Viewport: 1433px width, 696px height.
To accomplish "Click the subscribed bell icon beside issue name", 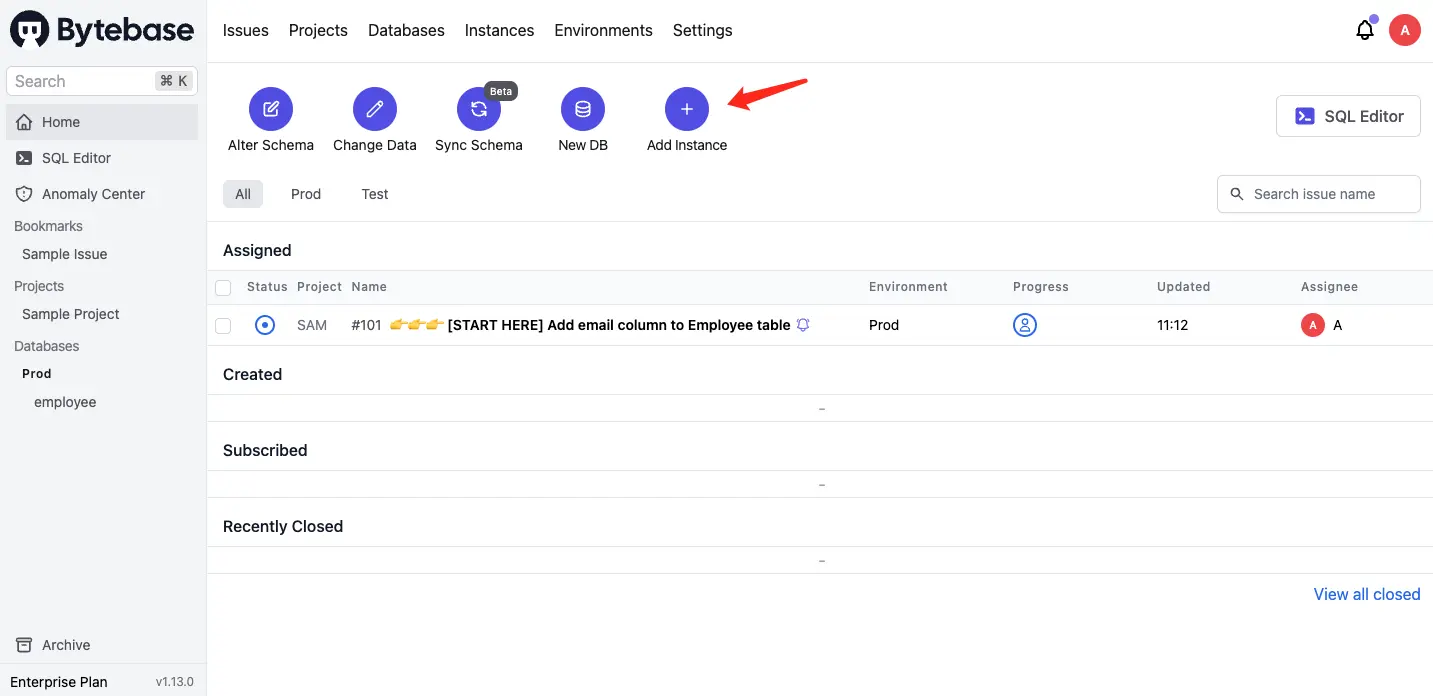I will click(803, 325).
